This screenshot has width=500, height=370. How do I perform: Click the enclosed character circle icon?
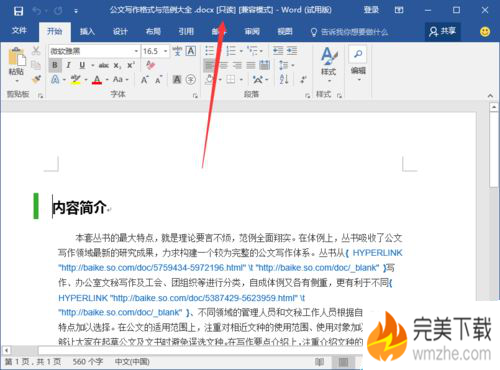191,79
